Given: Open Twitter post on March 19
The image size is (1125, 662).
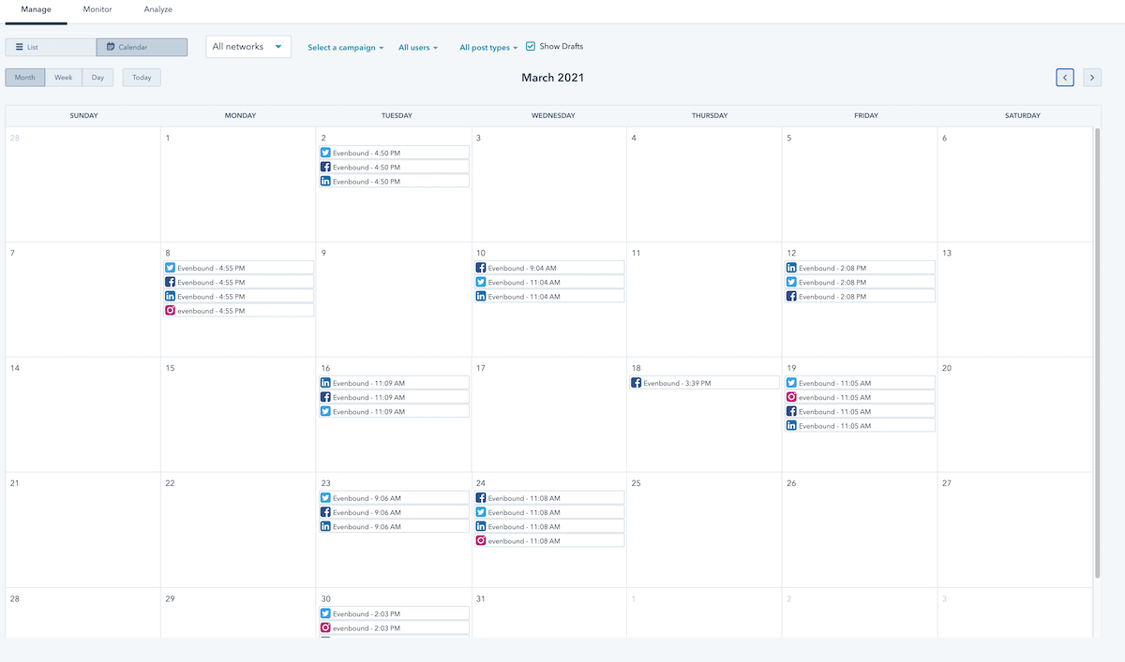Looking at the screenshot, I should (x=860, y=383).
